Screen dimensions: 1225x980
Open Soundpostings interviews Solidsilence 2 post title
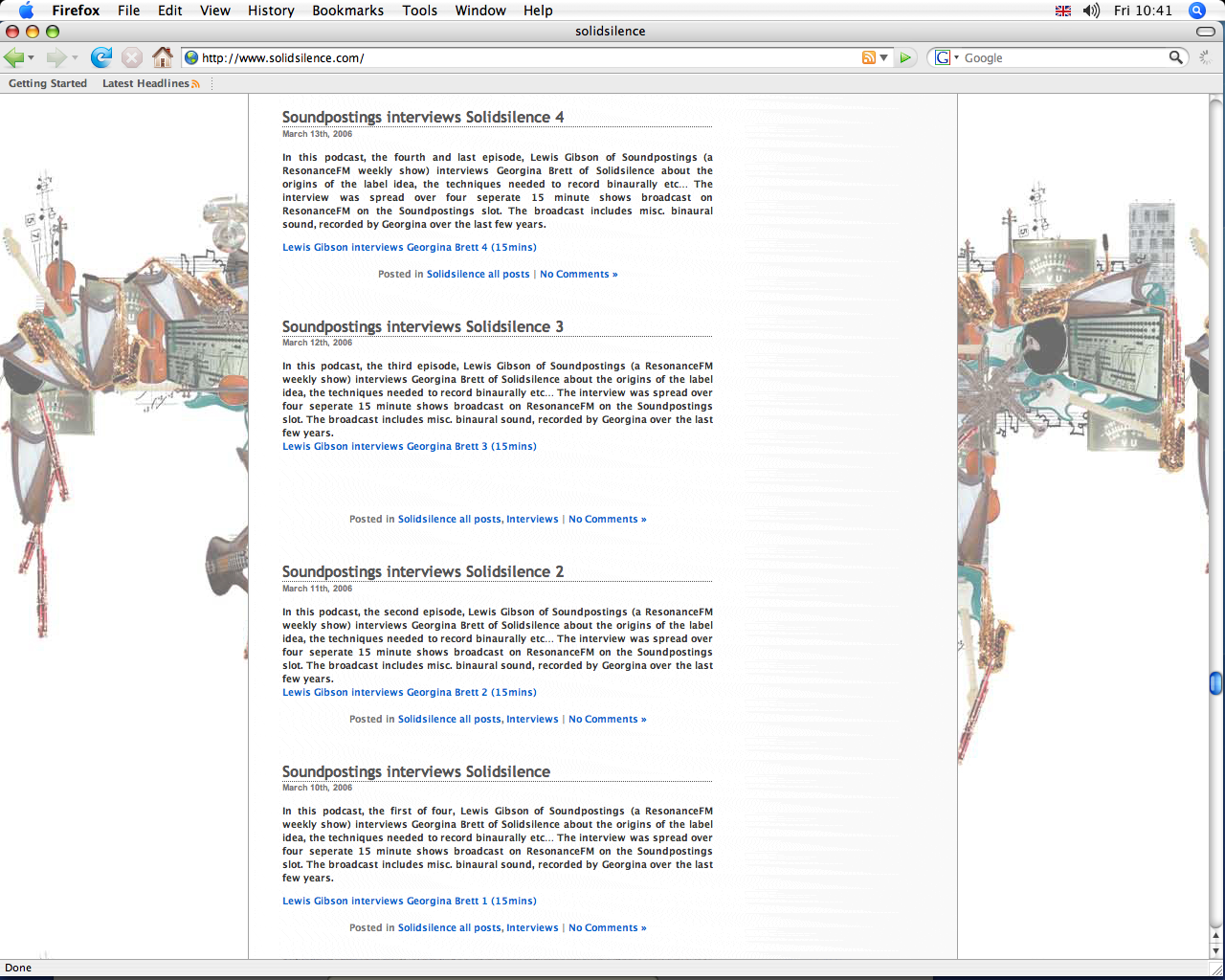pos(422,571)
